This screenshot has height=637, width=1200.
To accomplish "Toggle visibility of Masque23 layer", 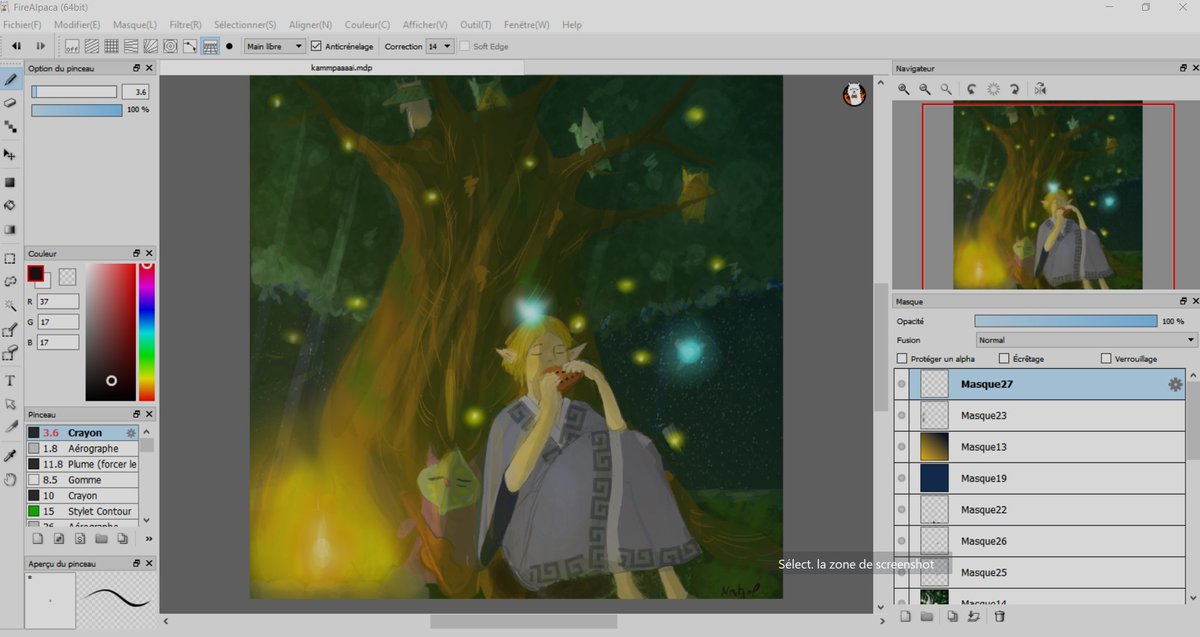I will coord(902,415).
